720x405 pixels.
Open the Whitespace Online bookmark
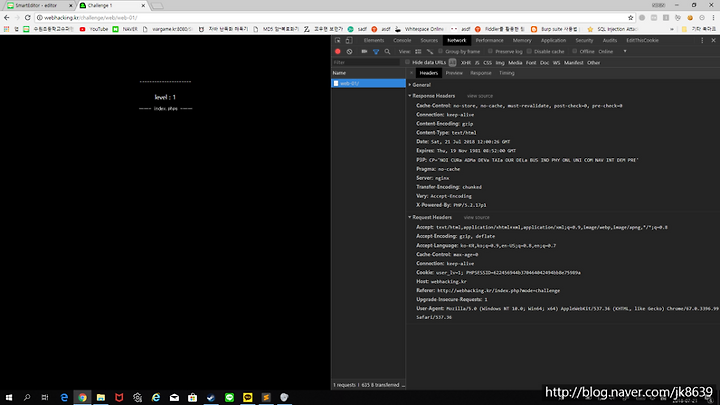pyautogui.click(x=419, y=29)
